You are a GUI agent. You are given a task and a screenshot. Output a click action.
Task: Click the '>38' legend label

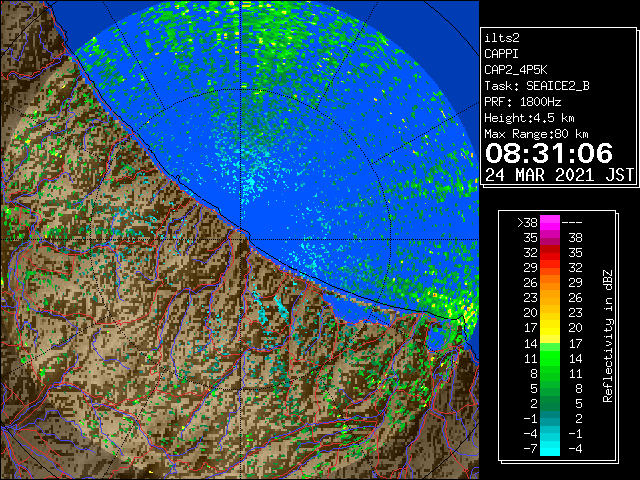coord(527,223)
